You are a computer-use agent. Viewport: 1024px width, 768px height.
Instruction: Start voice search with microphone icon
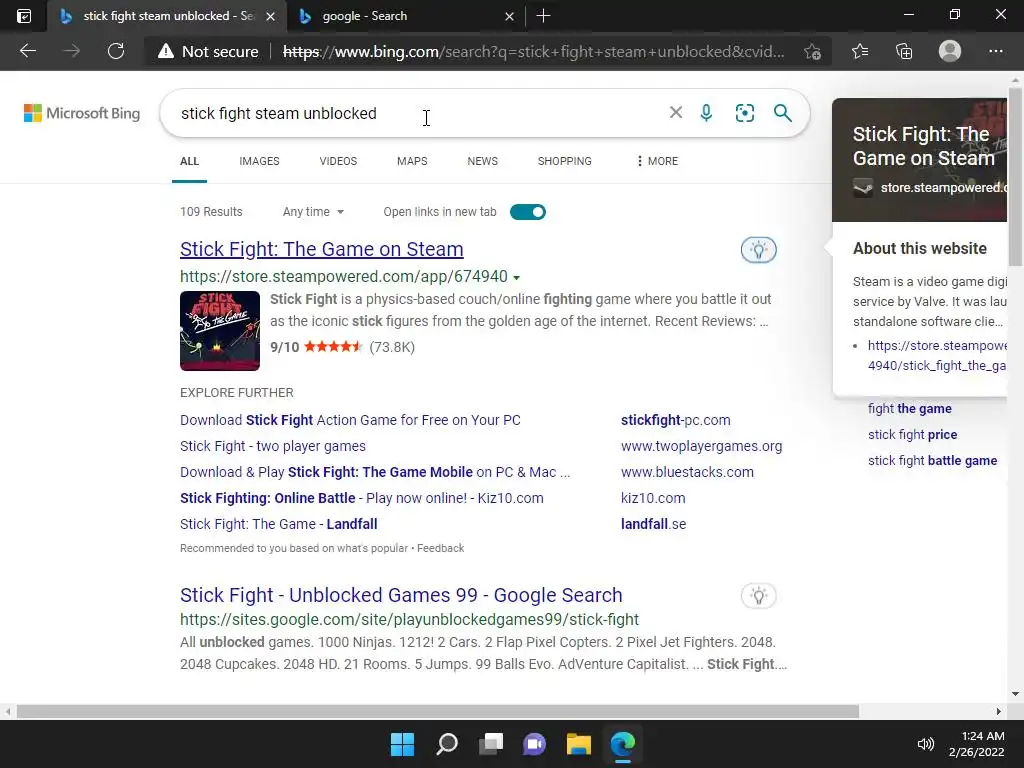pos(706,112)
